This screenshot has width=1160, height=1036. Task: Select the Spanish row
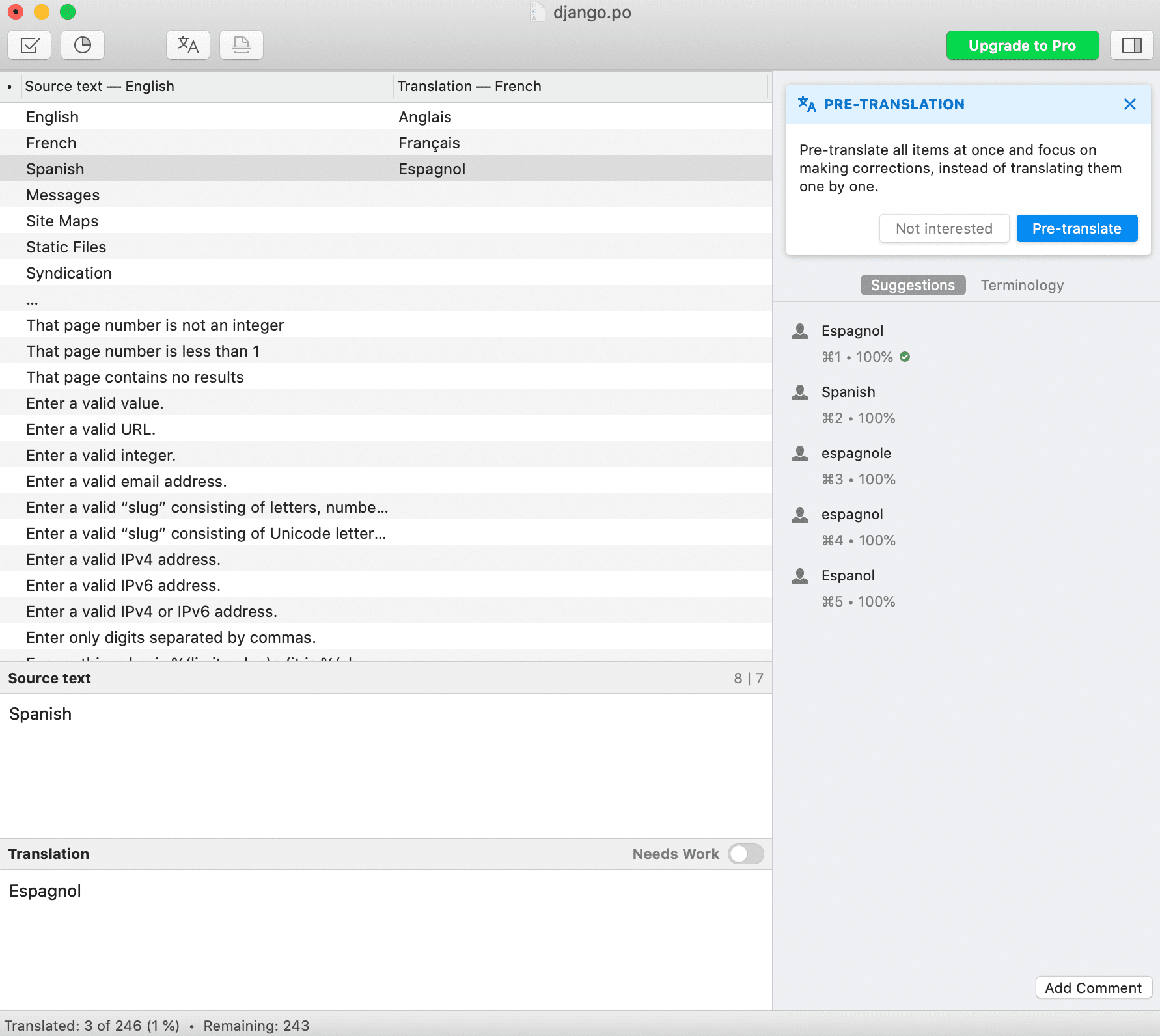386,169
